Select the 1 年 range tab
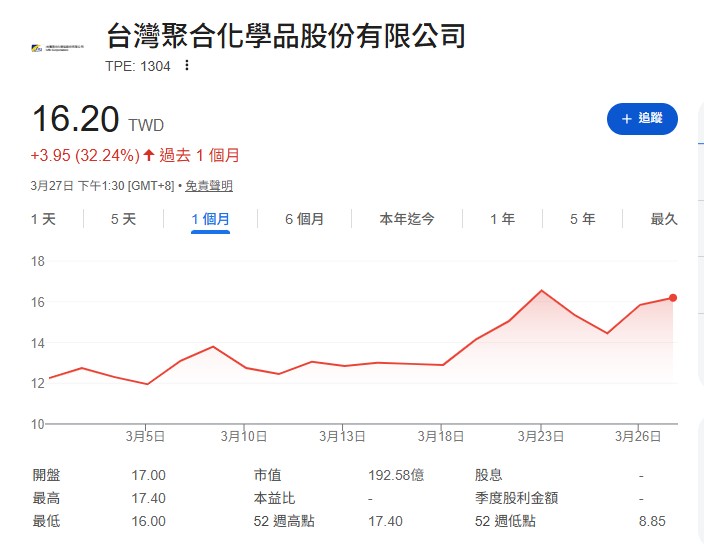The width and height of the screenshot is (704, 547). 502,219
